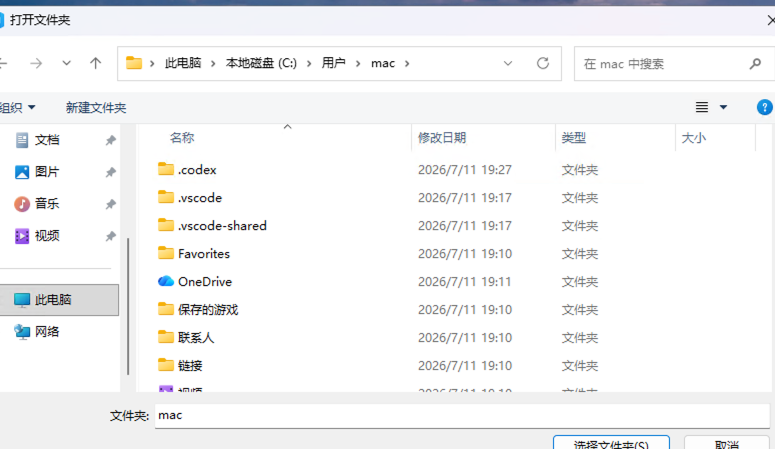Click the pin icon beside 图片

[111, 172]
